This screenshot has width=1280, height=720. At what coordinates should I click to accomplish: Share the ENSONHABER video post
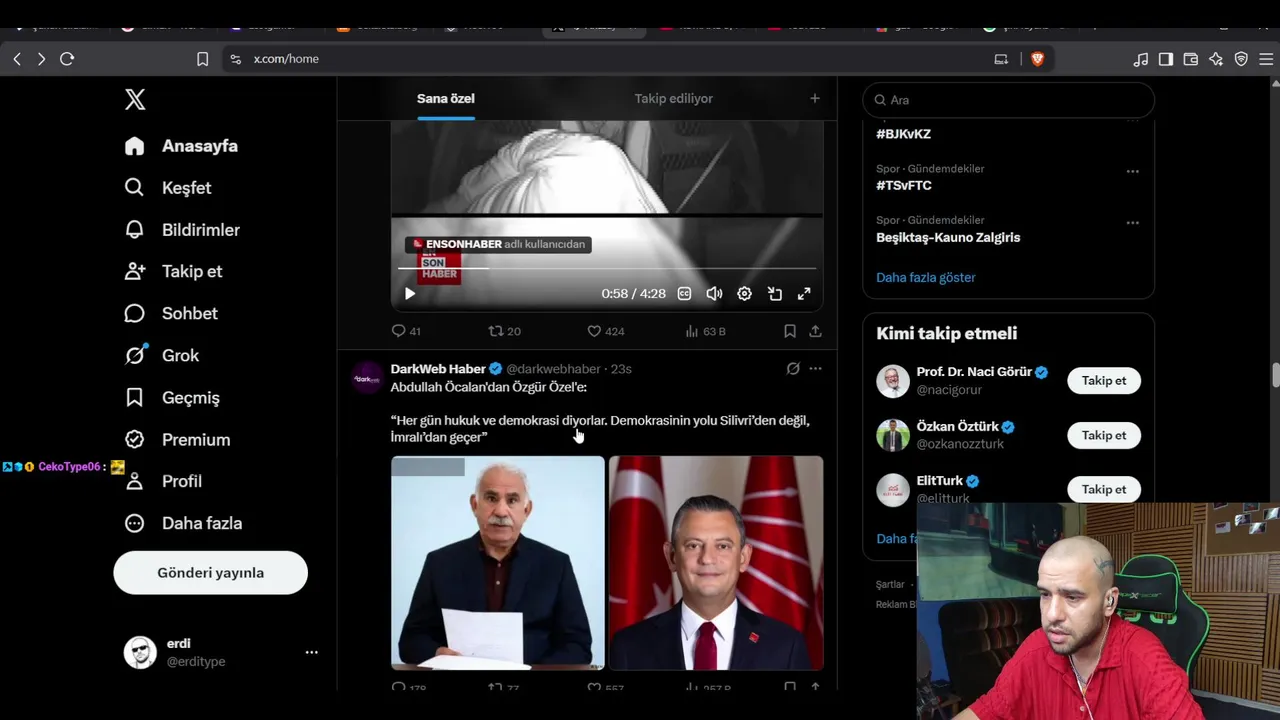coord(815,331)
